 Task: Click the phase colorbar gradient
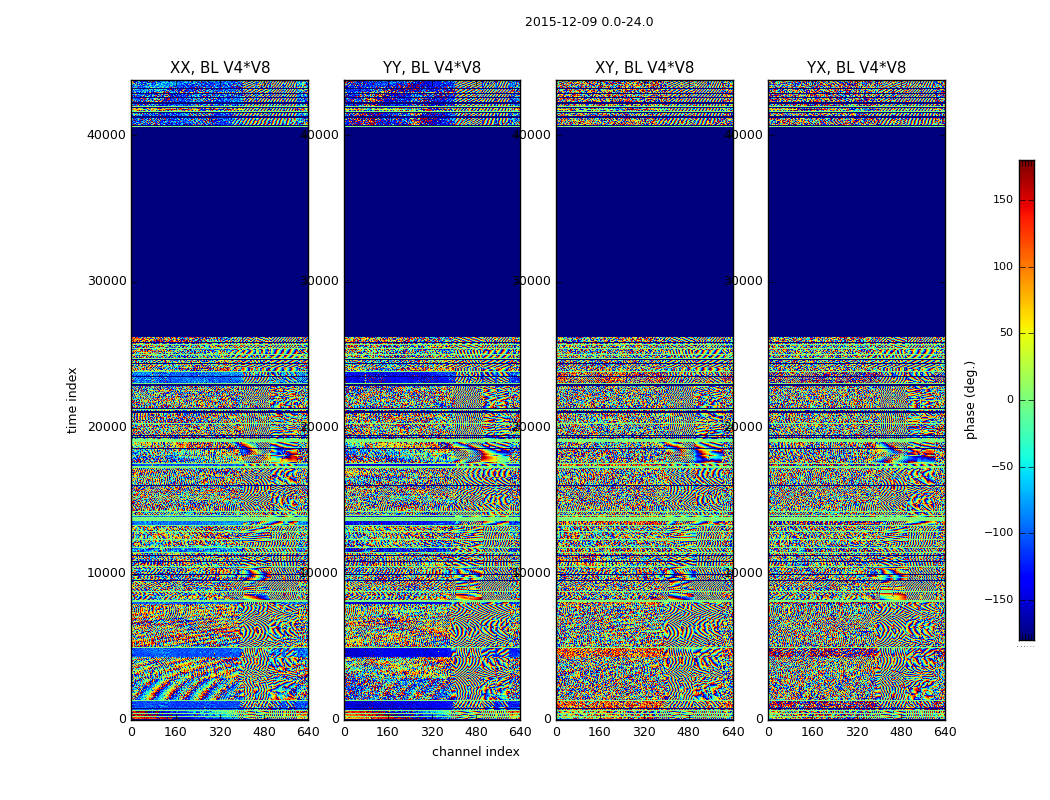1026,400
